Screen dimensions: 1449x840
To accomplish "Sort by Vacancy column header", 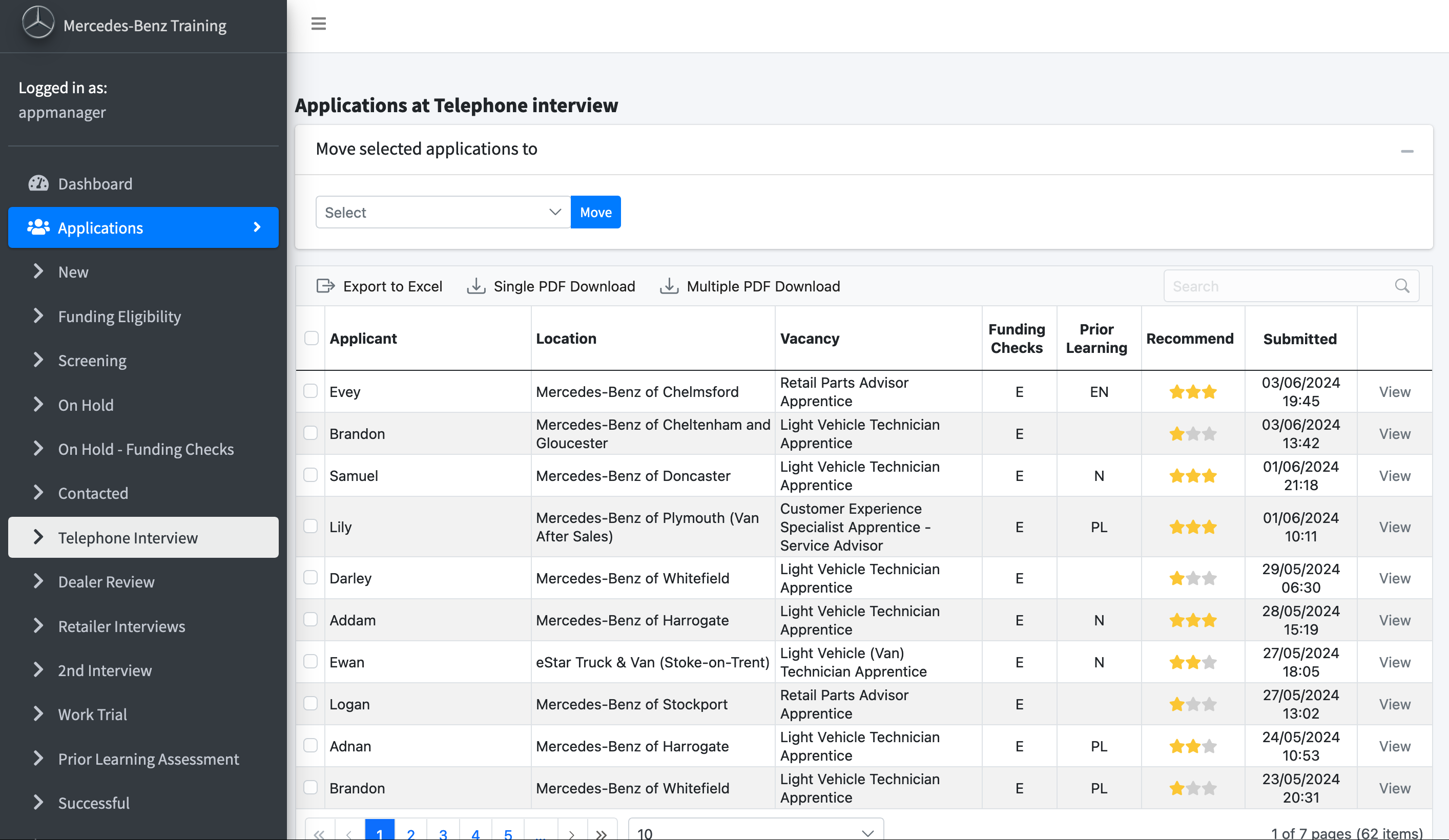I will 810,339.
